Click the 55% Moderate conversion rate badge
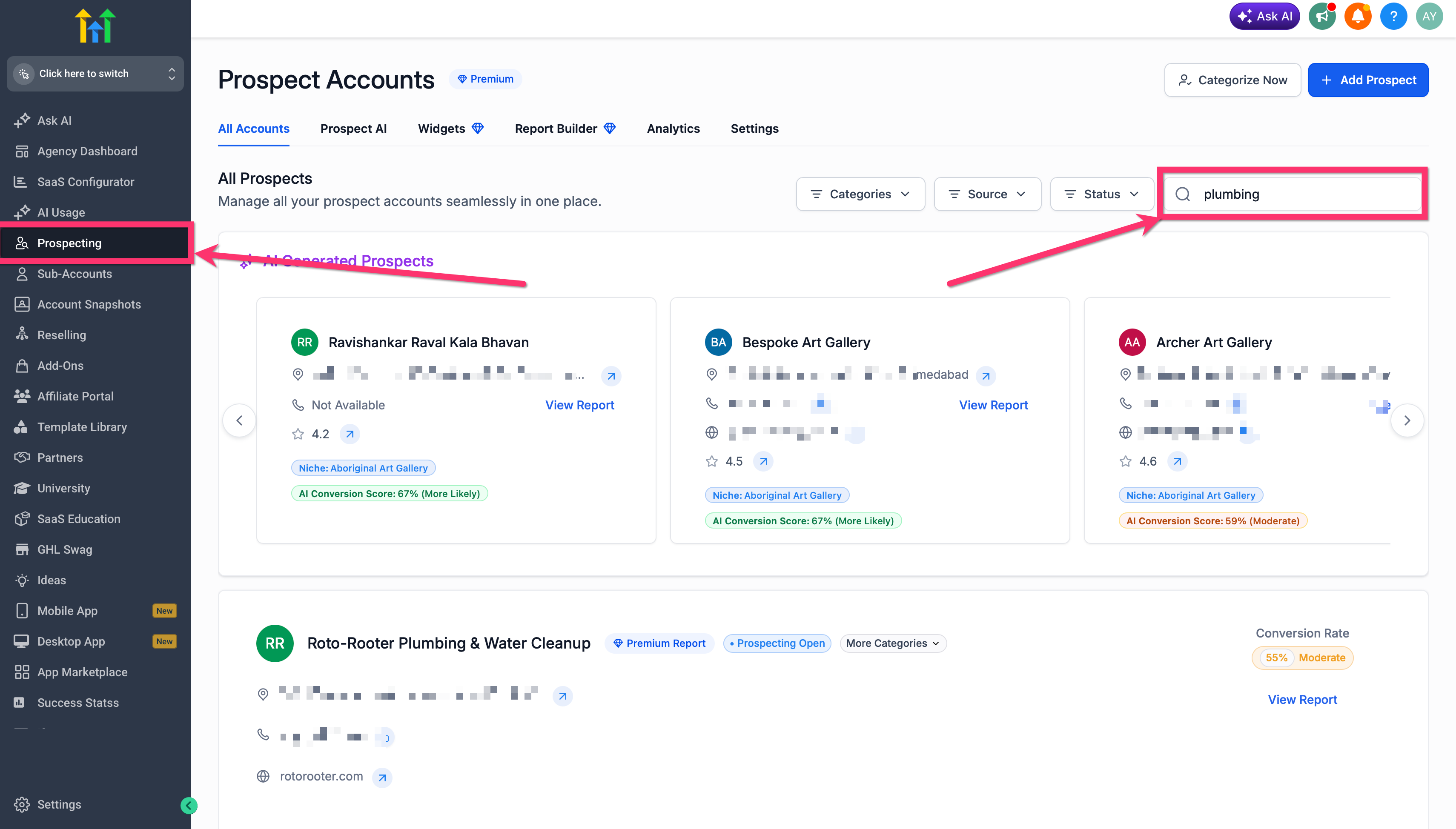The height and width of the screenshot is (829, 1456). [1302, 657]
